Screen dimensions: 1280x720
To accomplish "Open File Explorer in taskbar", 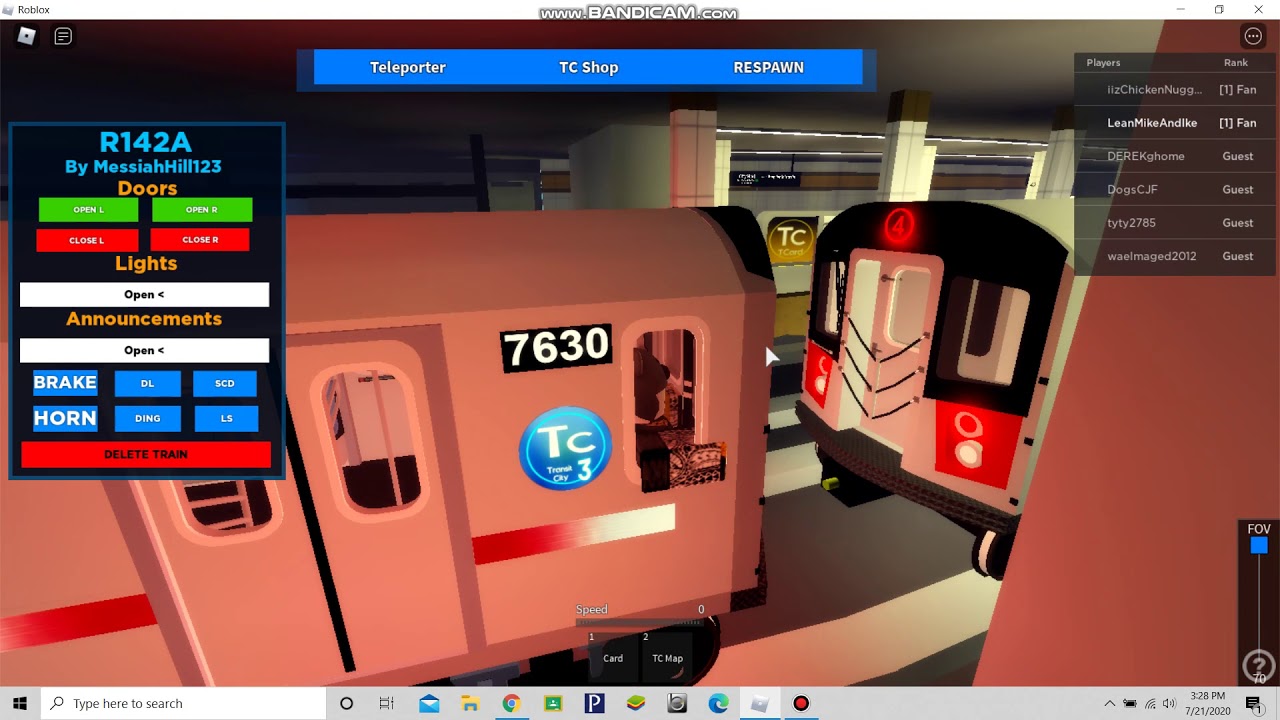I will (470, 703).
